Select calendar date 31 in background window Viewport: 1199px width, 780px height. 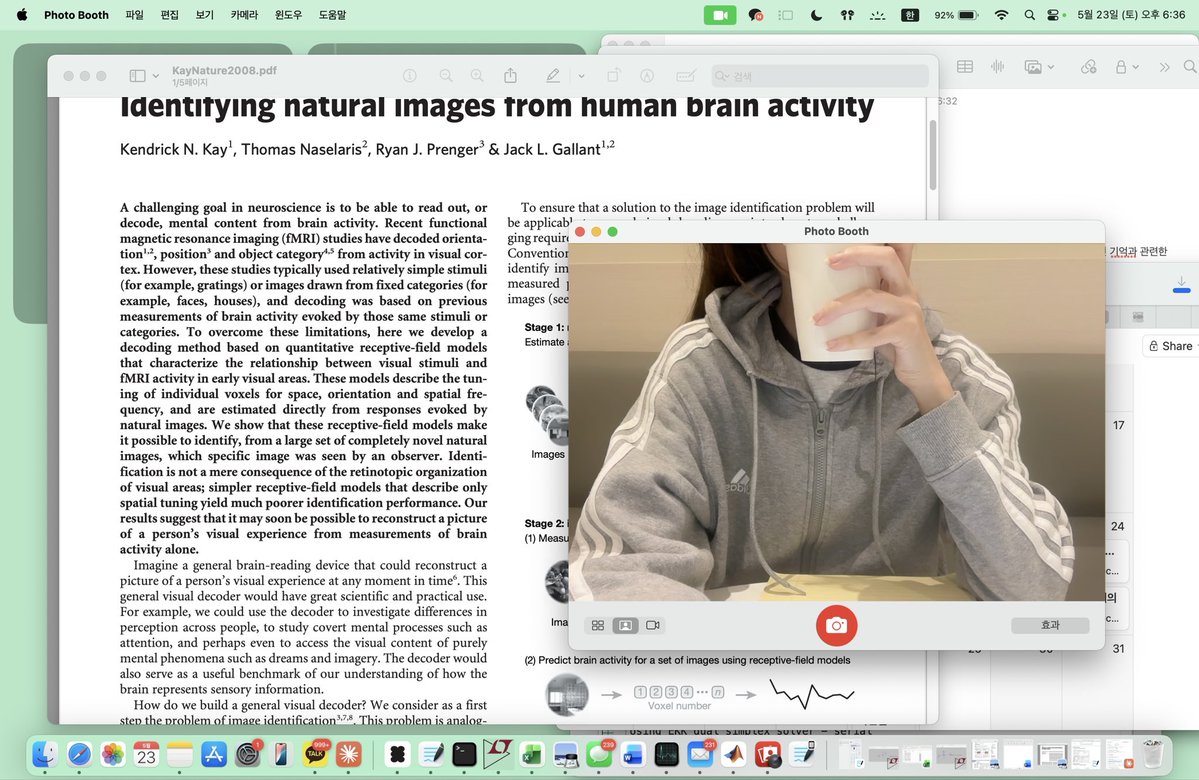tap(1119, 648)
